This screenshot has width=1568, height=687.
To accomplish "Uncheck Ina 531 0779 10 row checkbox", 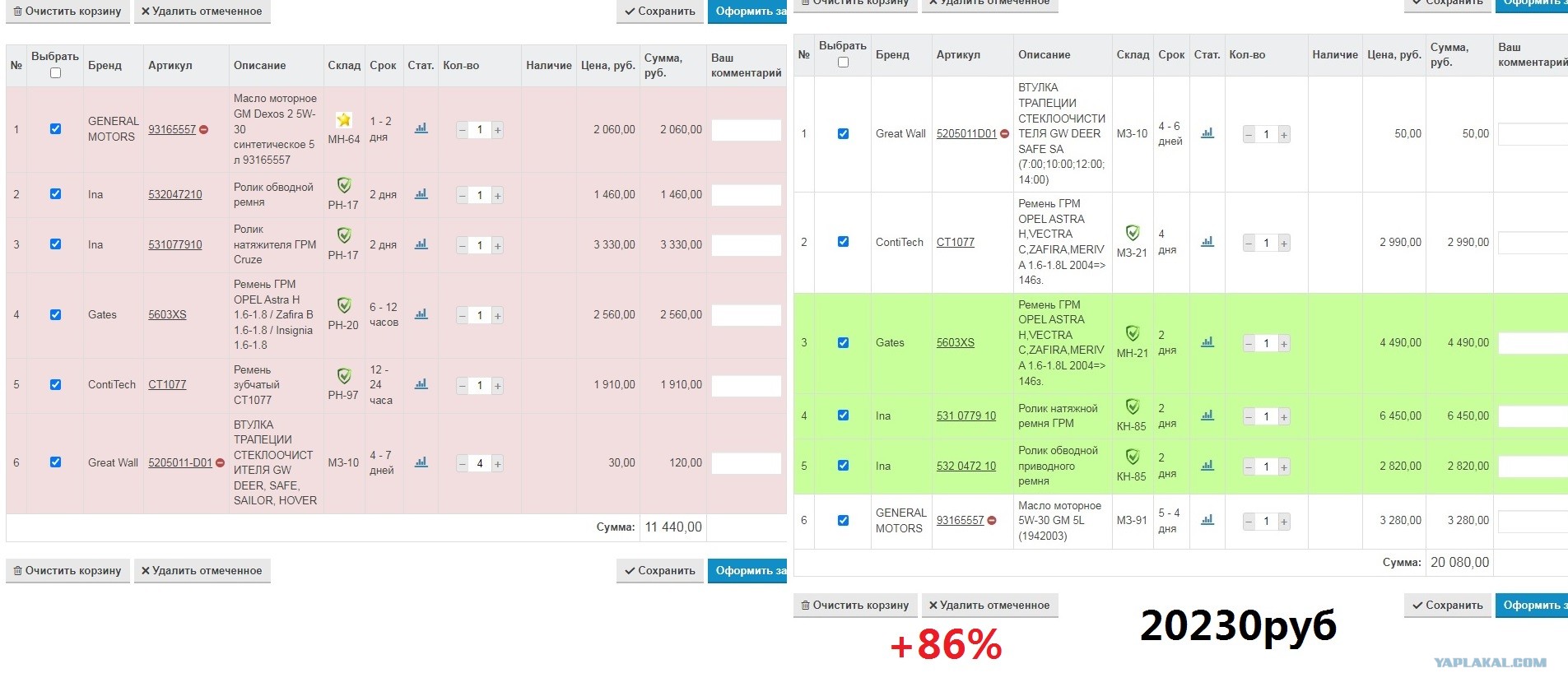I will point(843,415).
